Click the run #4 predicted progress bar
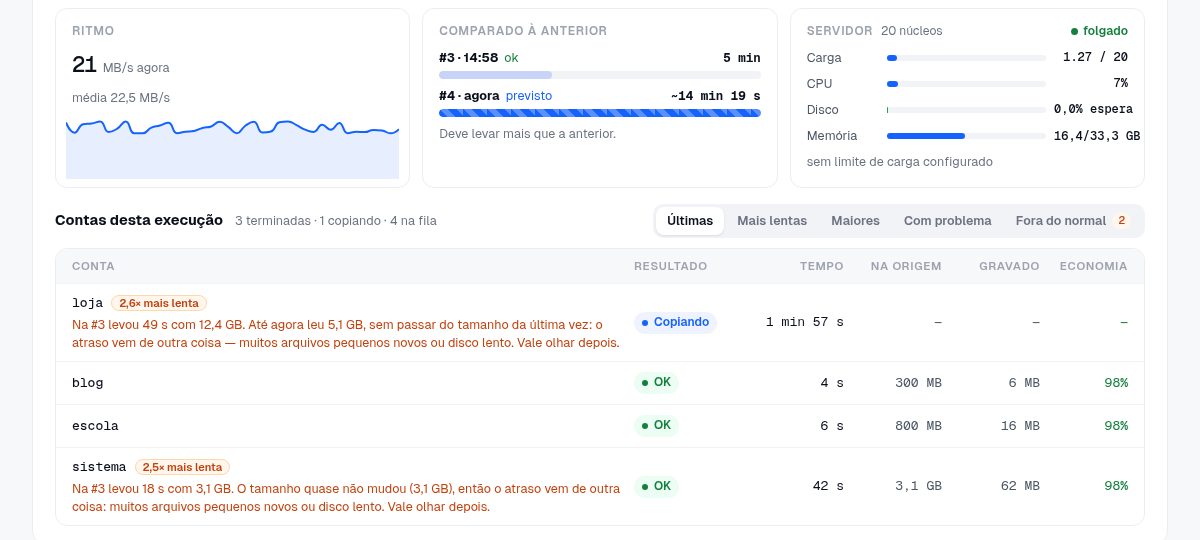The image size is (1200, 540). [x=600, y=113]
